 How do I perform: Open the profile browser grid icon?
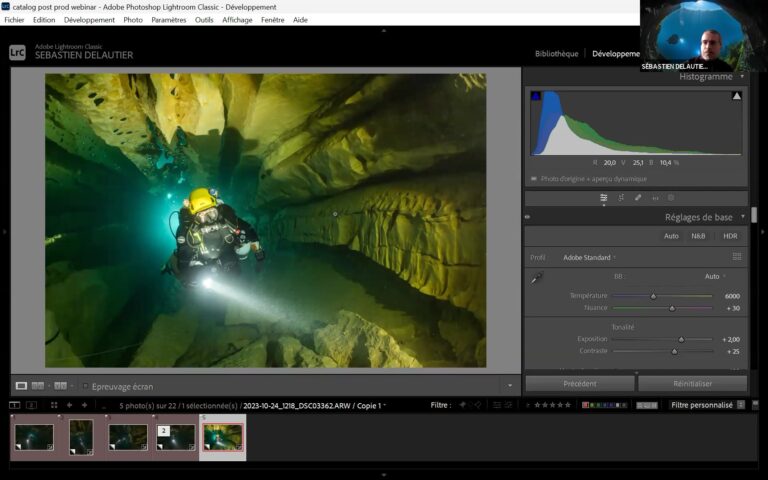click(x=737, y=257)
